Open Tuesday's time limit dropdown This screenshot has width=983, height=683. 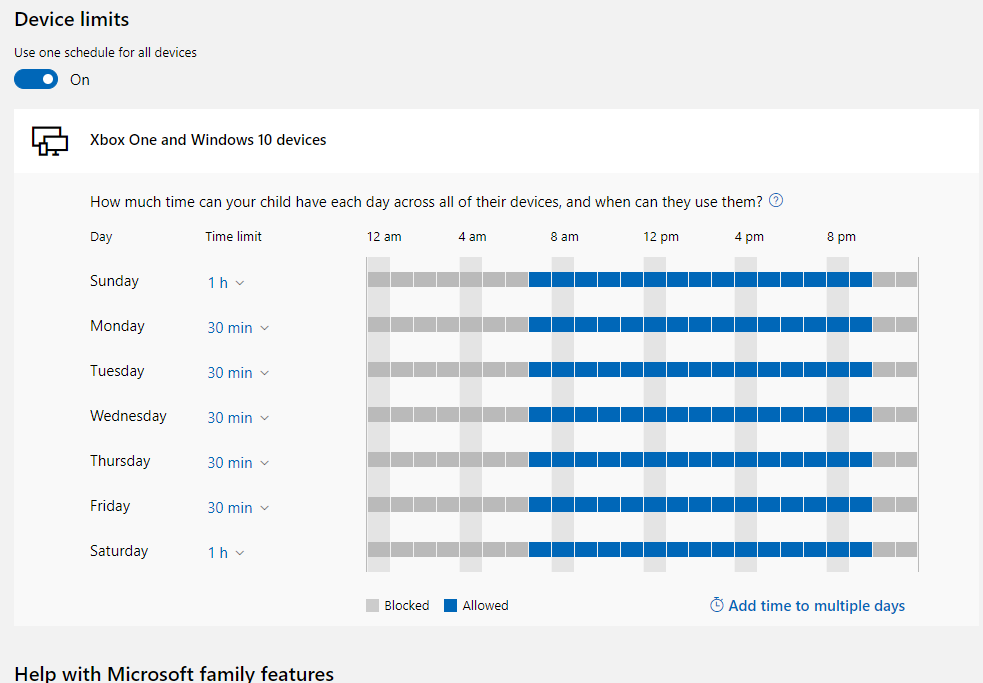pos(238,372)
